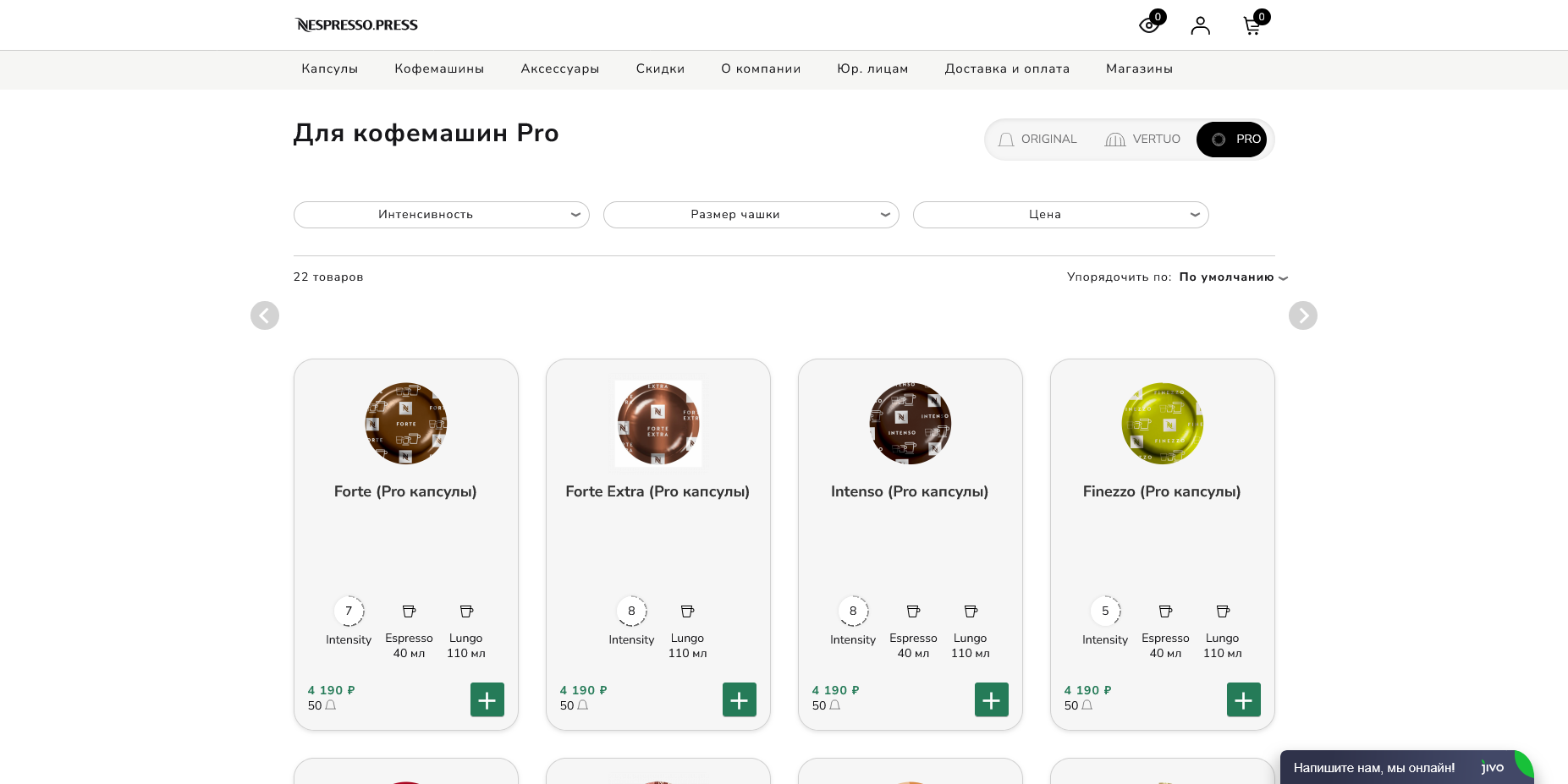Click Forte Extra Lungo cup icon
The height and width of the screenshot is (784, 1568).
[x=687, y=611]
